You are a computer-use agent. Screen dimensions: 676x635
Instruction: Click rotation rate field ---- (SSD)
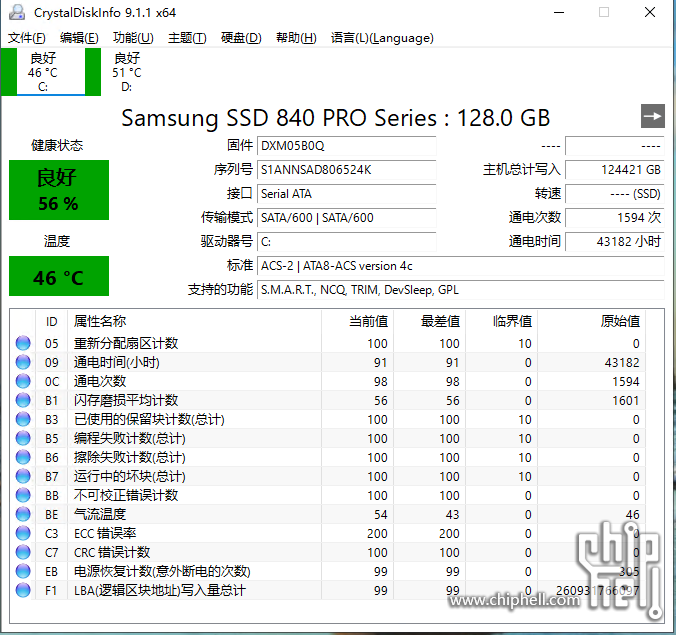click(615, 194)
